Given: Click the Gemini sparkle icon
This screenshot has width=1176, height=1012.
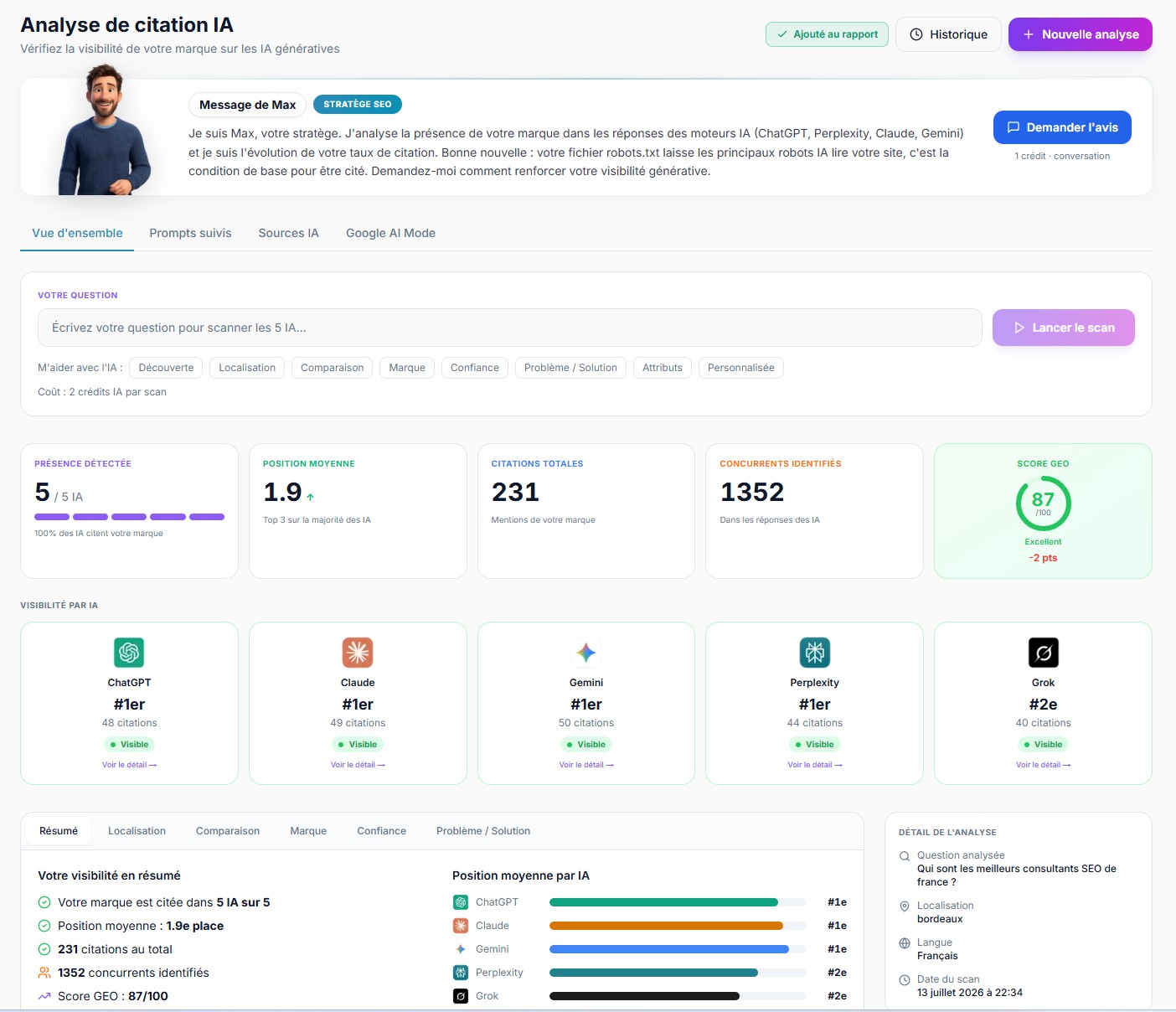Looking at the screenshot, I should pyautogui.click(x=586, y=653).
